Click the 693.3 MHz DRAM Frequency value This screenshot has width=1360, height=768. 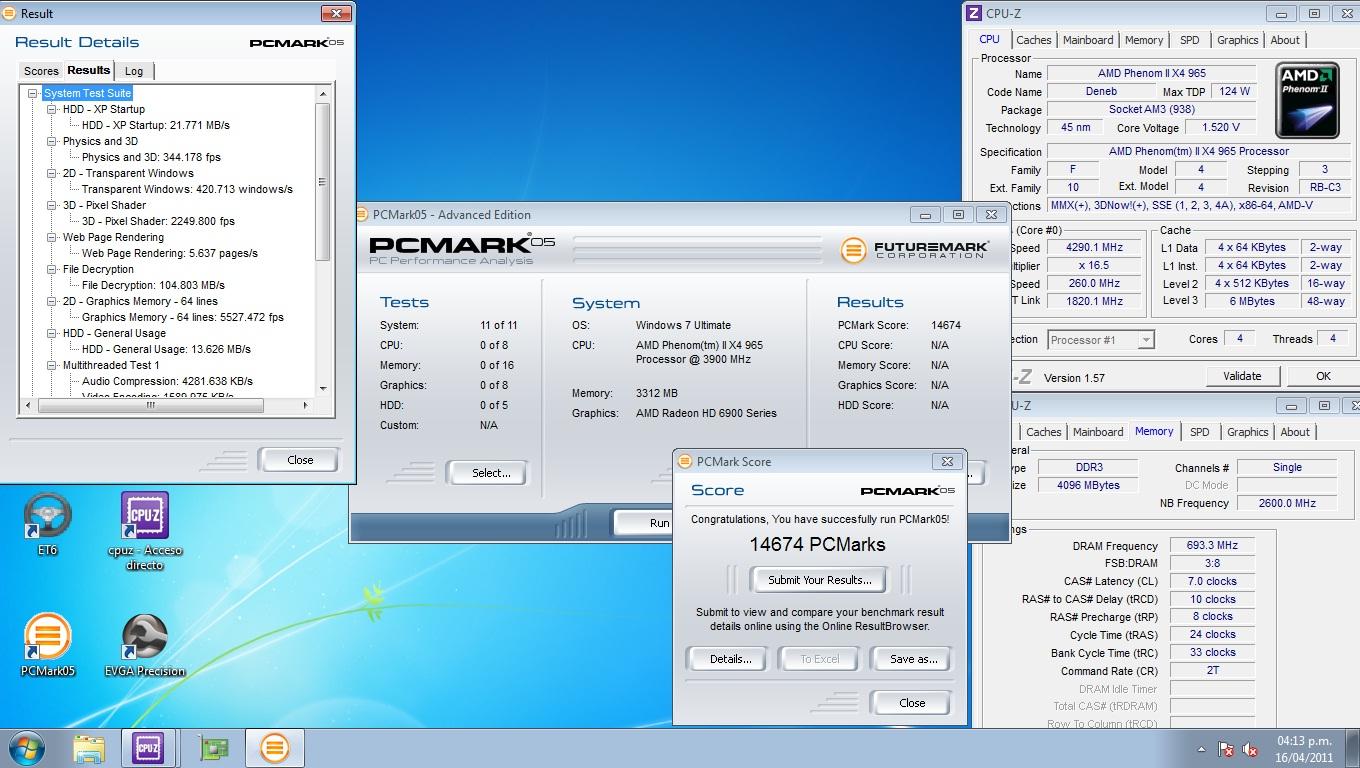pyautogui.click(x=1212, y=546)
